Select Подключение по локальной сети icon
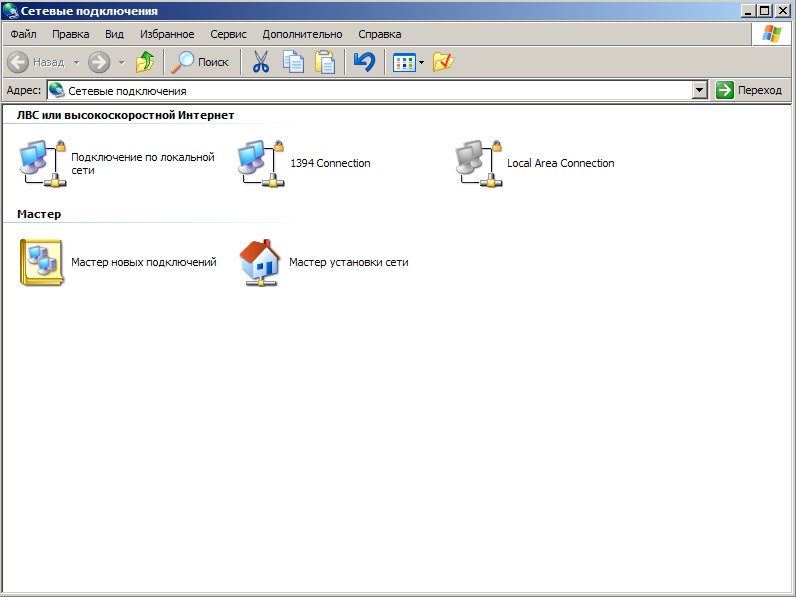796x597 pixels. pyautogui.click(x=43, y=163)
